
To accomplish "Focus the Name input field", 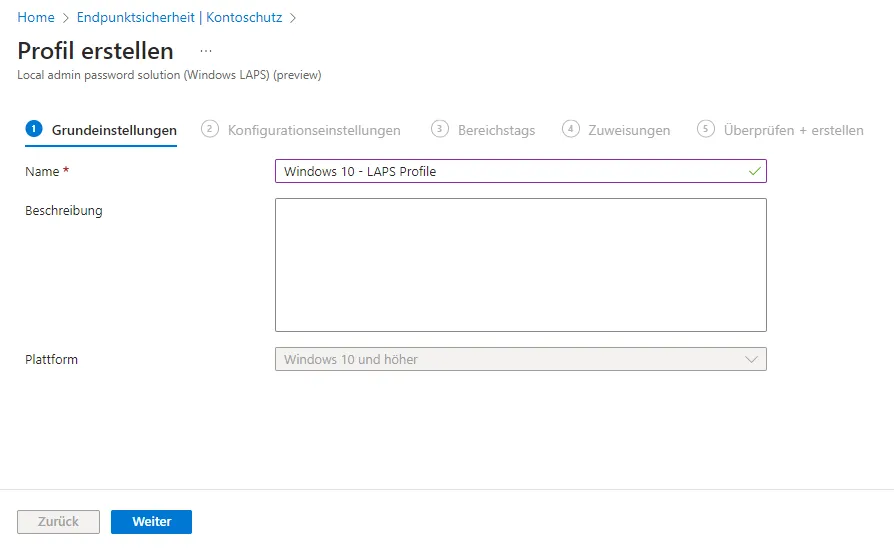I will [x=510, y=171].
